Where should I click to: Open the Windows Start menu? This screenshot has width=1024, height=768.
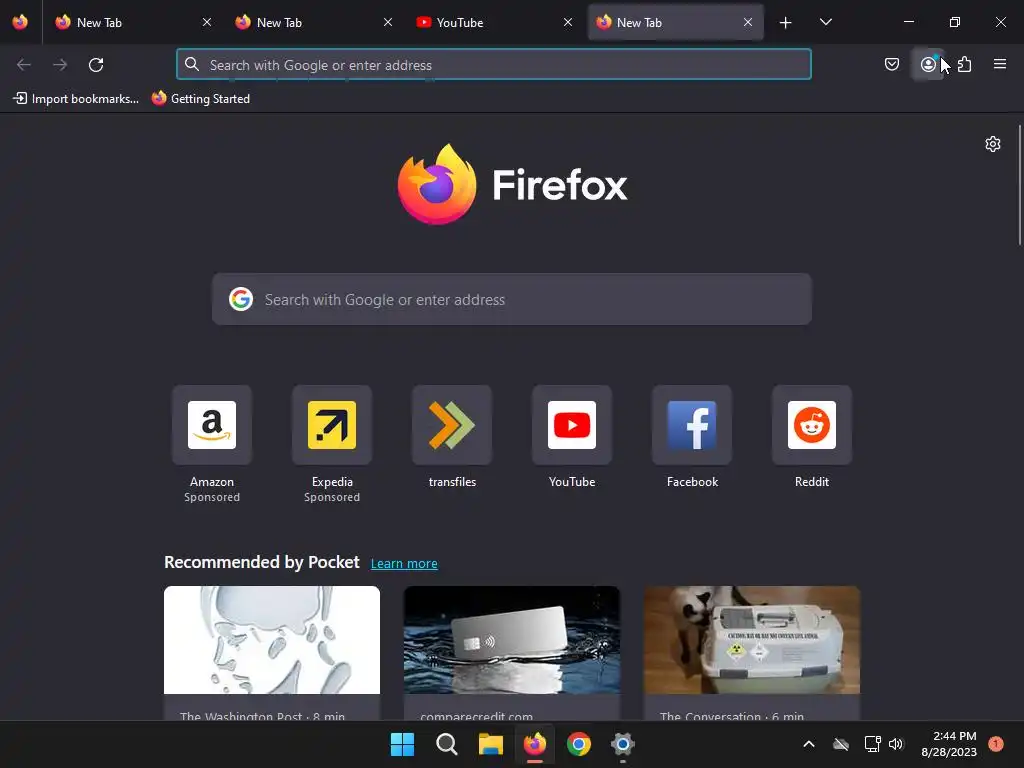(x=402, y=744)
